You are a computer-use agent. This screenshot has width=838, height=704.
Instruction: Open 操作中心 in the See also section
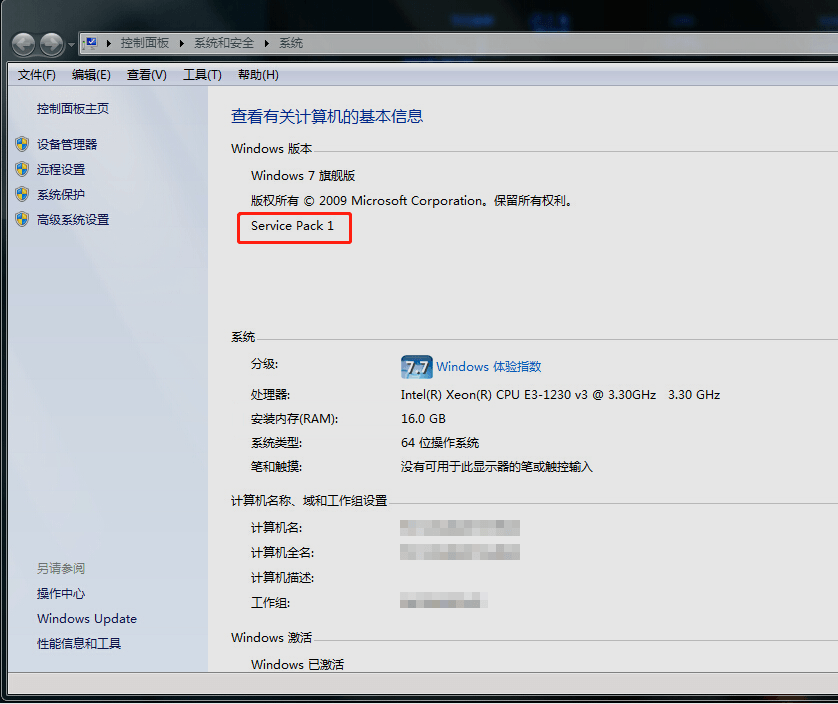tap(61, 593)
